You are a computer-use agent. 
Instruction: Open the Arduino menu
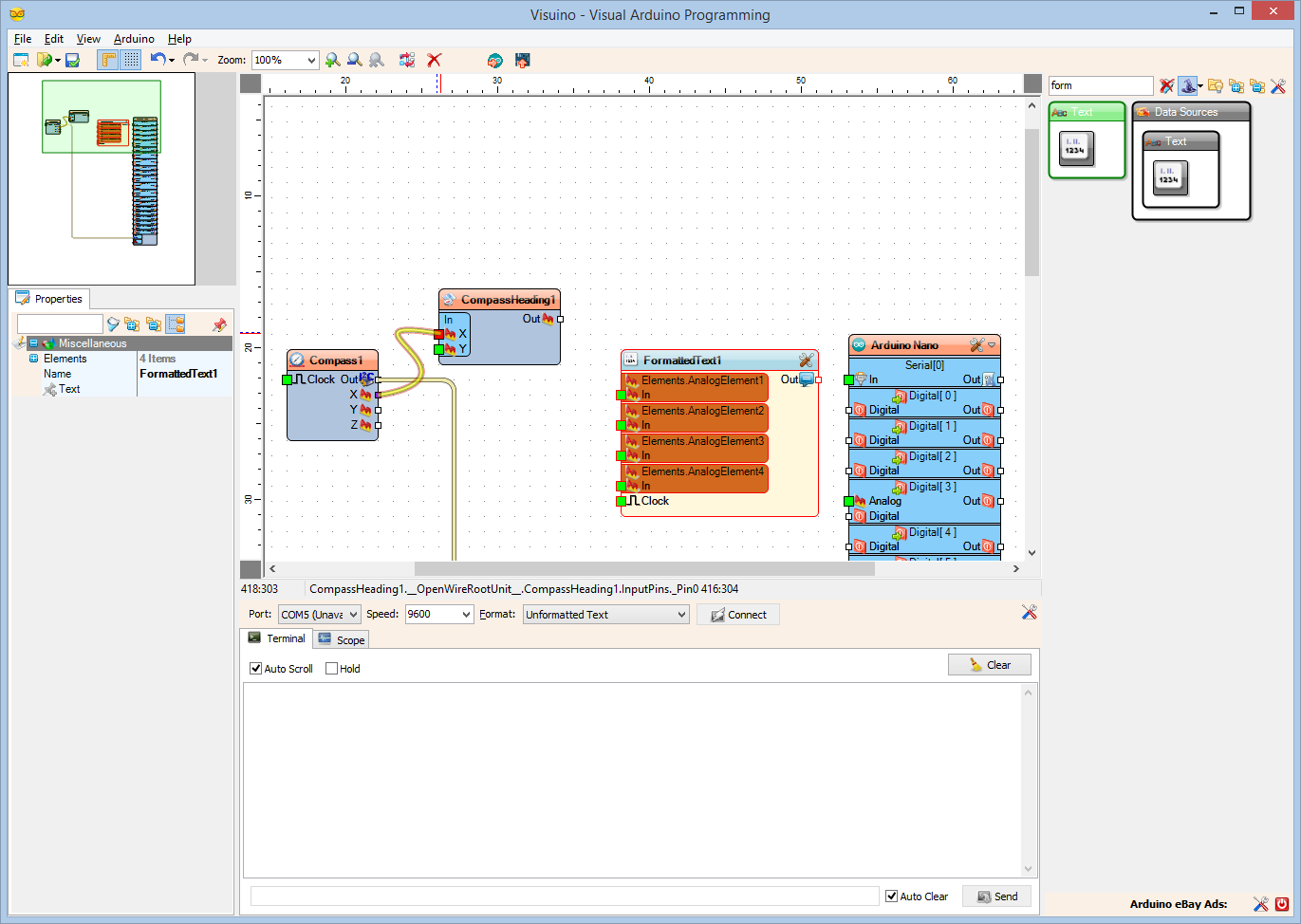click(134, 39)
